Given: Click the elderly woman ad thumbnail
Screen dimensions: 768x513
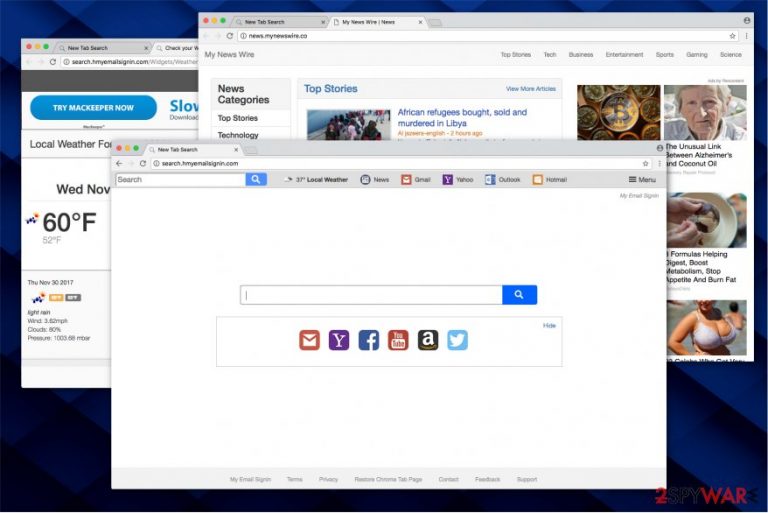Looking at the screenshot, I should click(705, 112).
